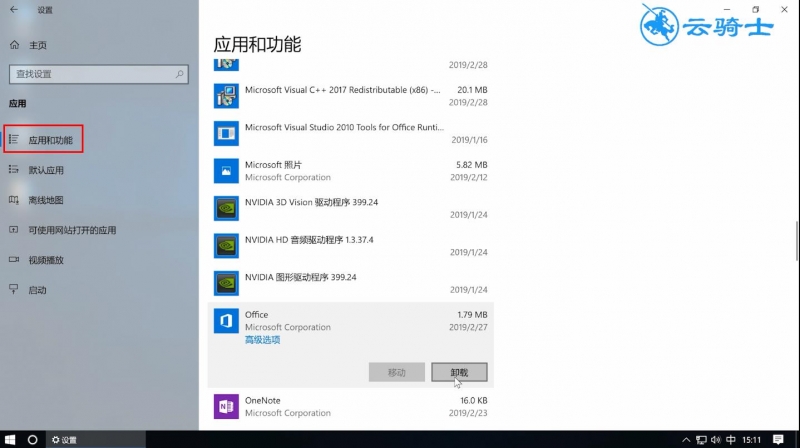Open 默认应用 settings page
Viewport: 800px width, 448px height.
46,170
